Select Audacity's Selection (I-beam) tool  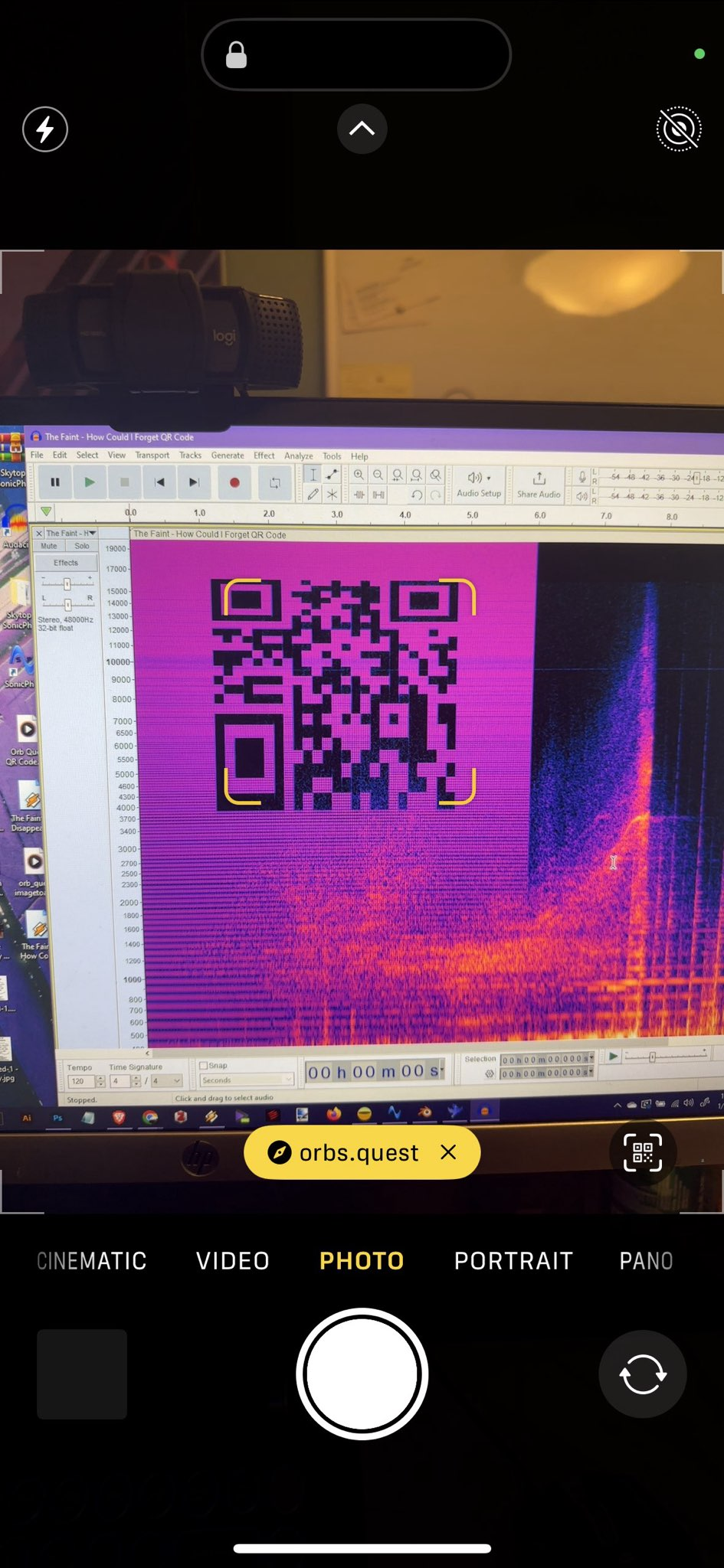[313, 475]
